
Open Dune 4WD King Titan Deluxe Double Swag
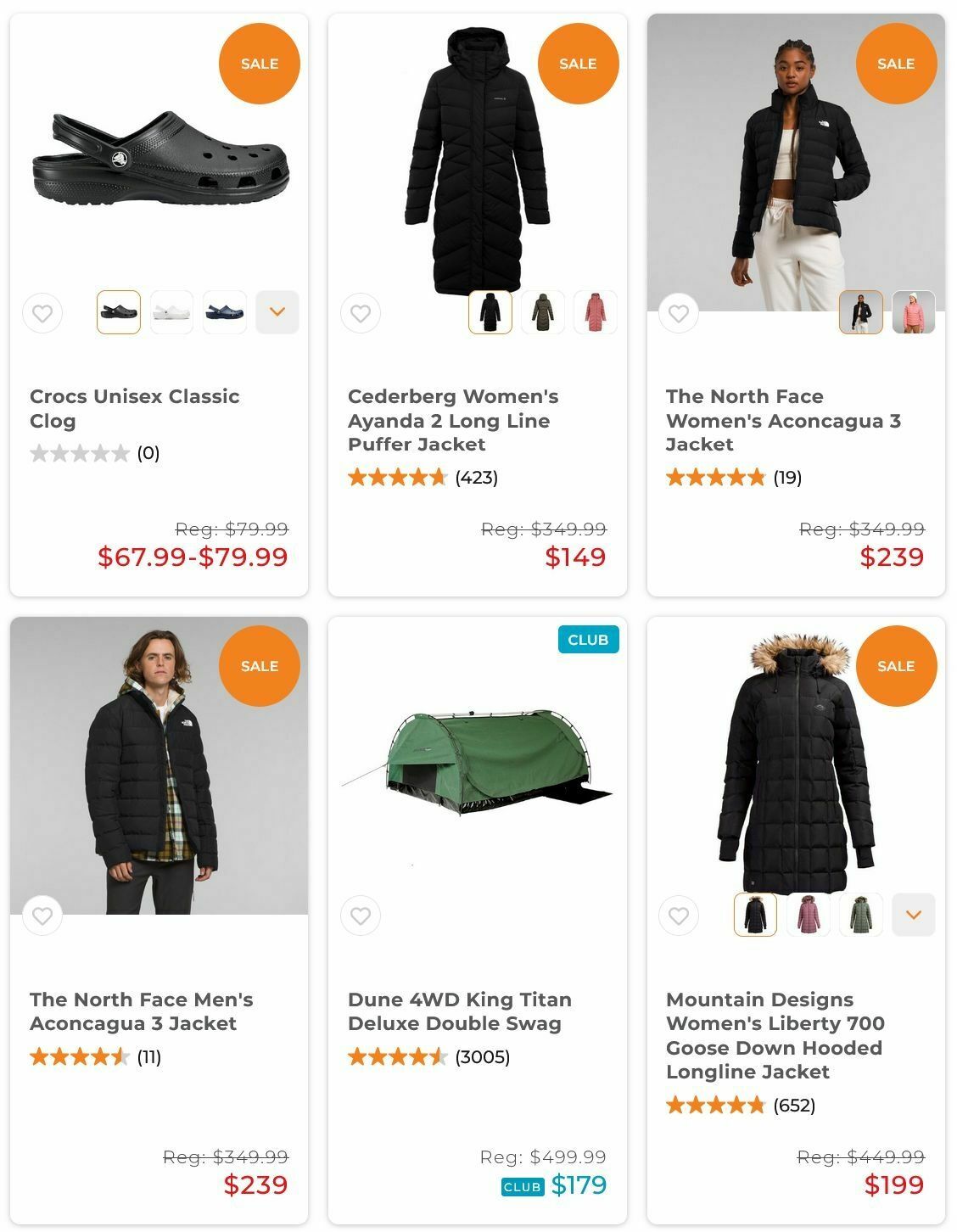pyautogui.click(x=459, y=1011)
